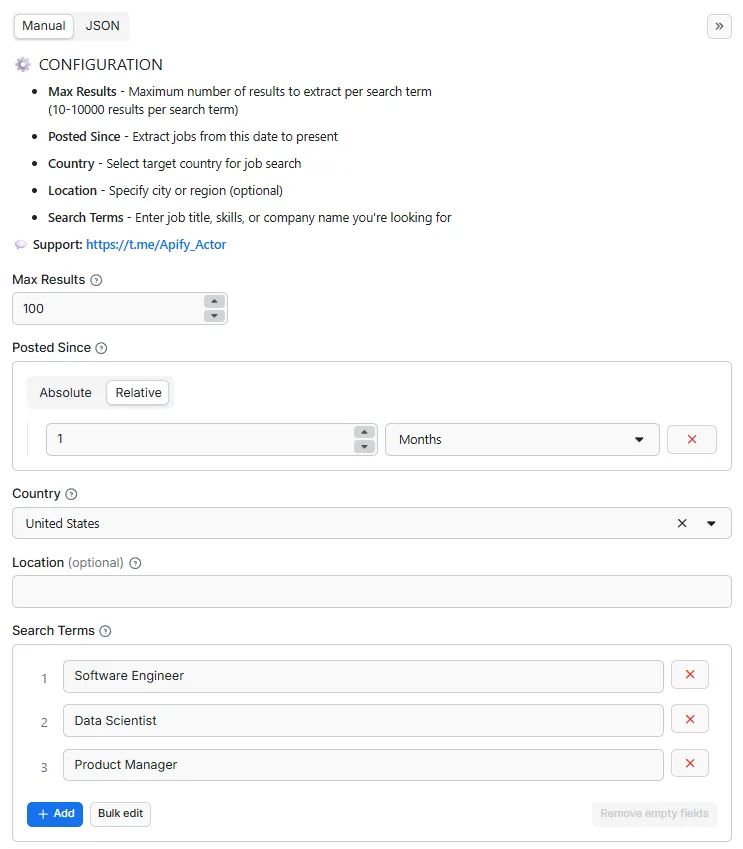743x849 pixels.
Task: Switch to the JSON tab
Action: coord(102,26)
